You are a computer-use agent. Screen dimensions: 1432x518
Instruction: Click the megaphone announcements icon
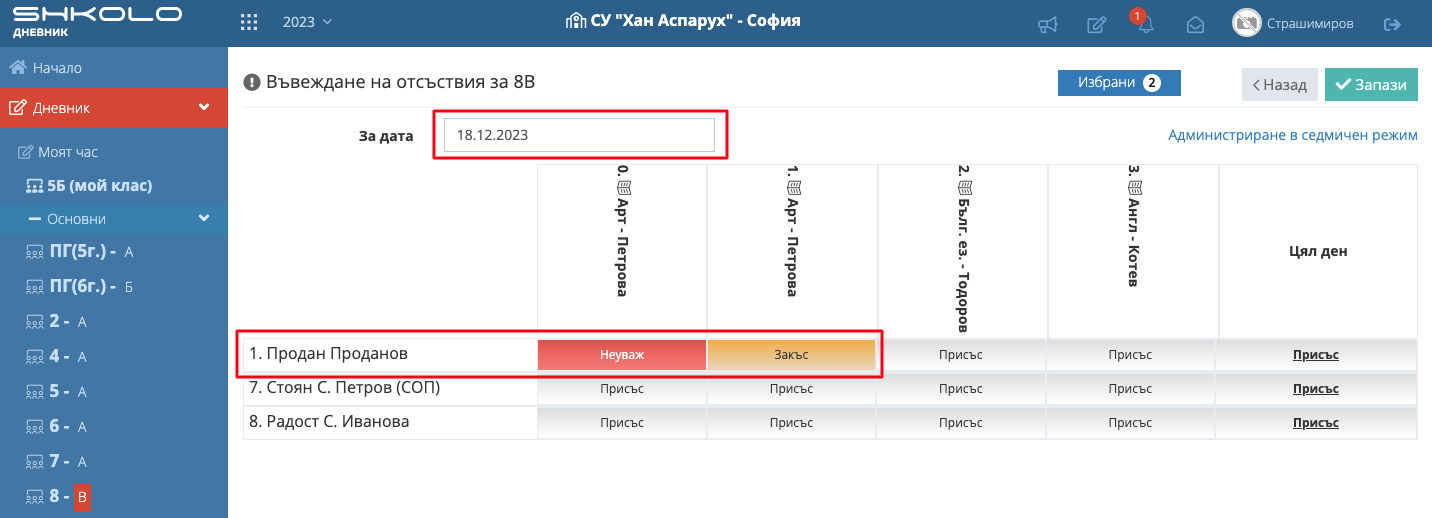click(1047, 24)
